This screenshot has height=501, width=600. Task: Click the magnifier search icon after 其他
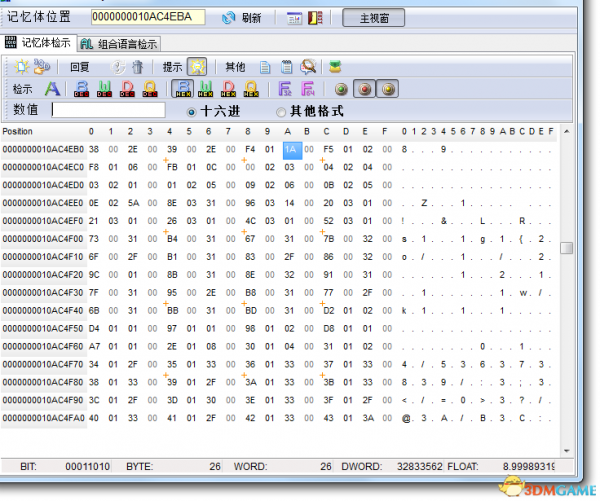coord(309,66)
